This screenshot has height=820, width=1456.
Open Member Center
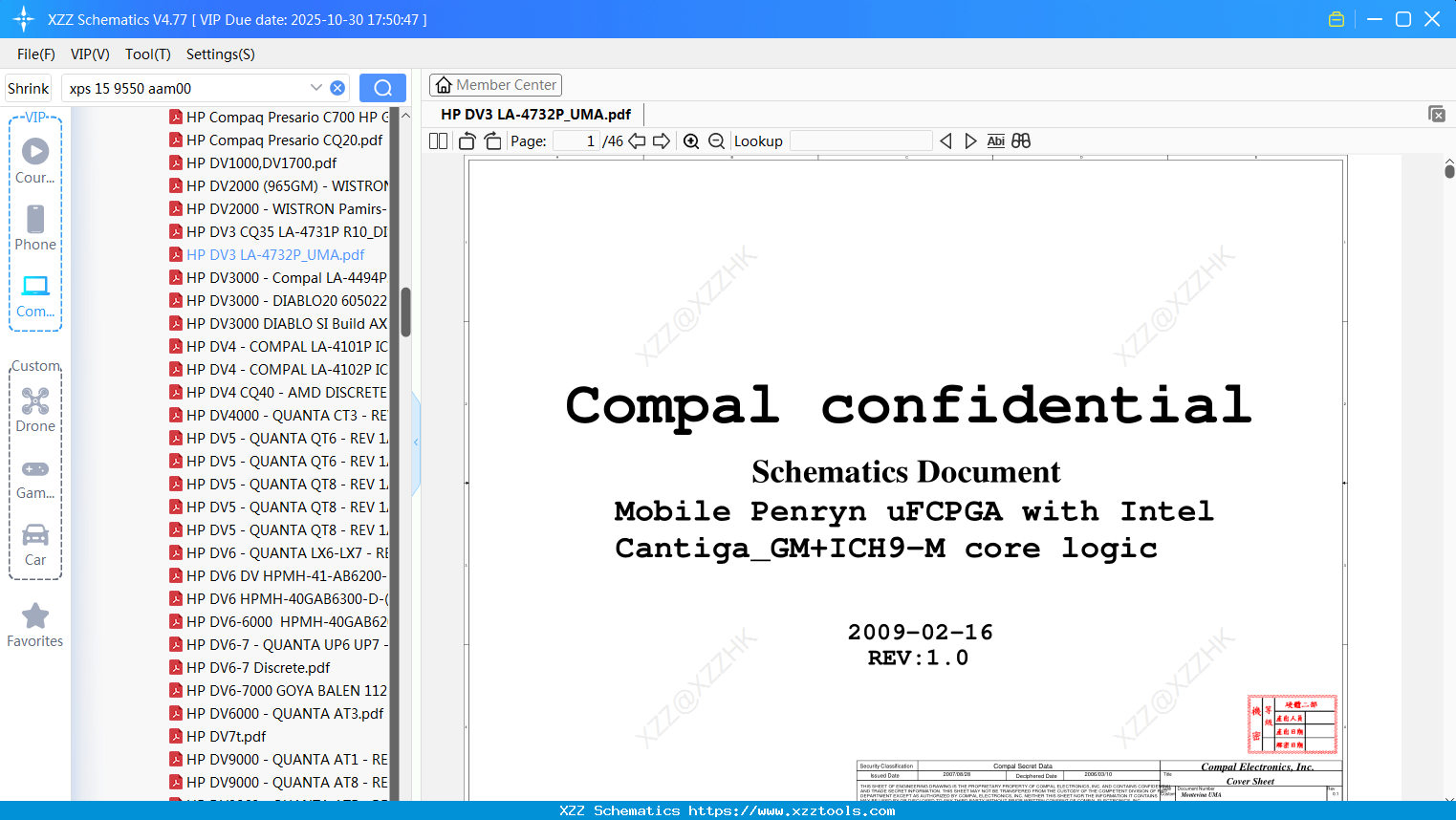495,85
